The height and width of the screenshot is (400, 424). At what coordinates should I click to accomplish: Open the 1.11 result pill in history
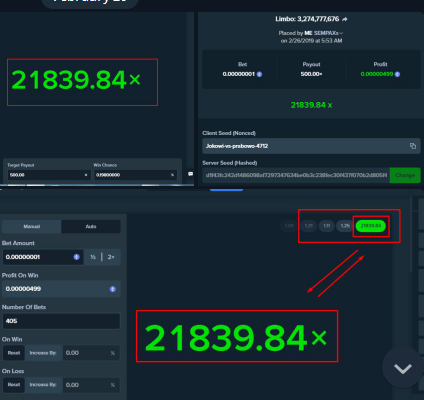[x=327, y=226]
